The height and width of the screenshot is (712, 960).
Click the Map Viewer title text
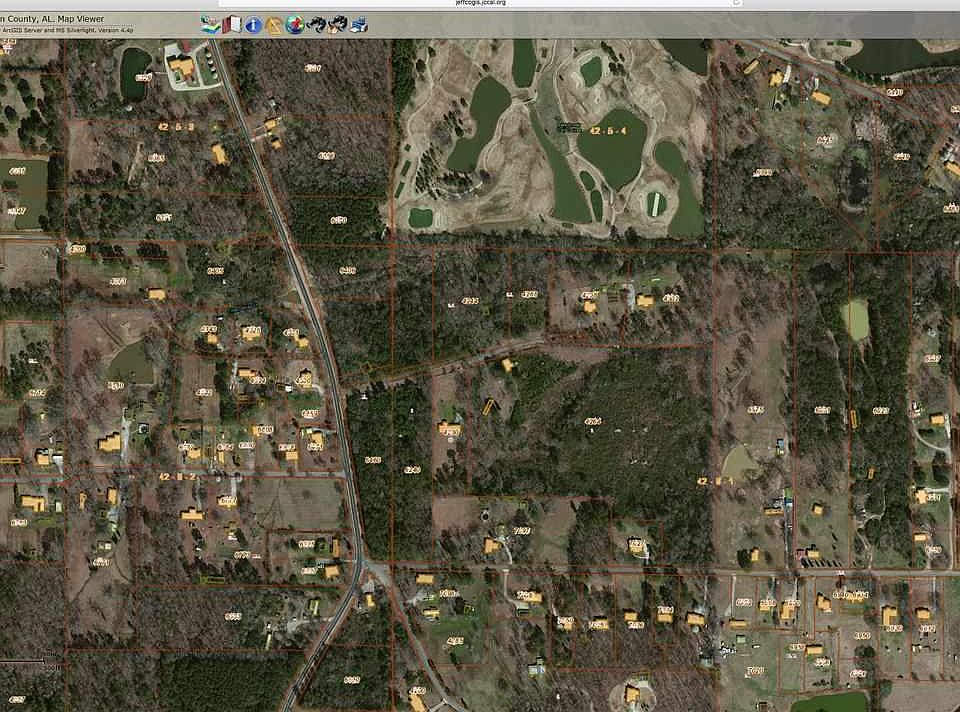pyautogui.click(x=52, y=19)
